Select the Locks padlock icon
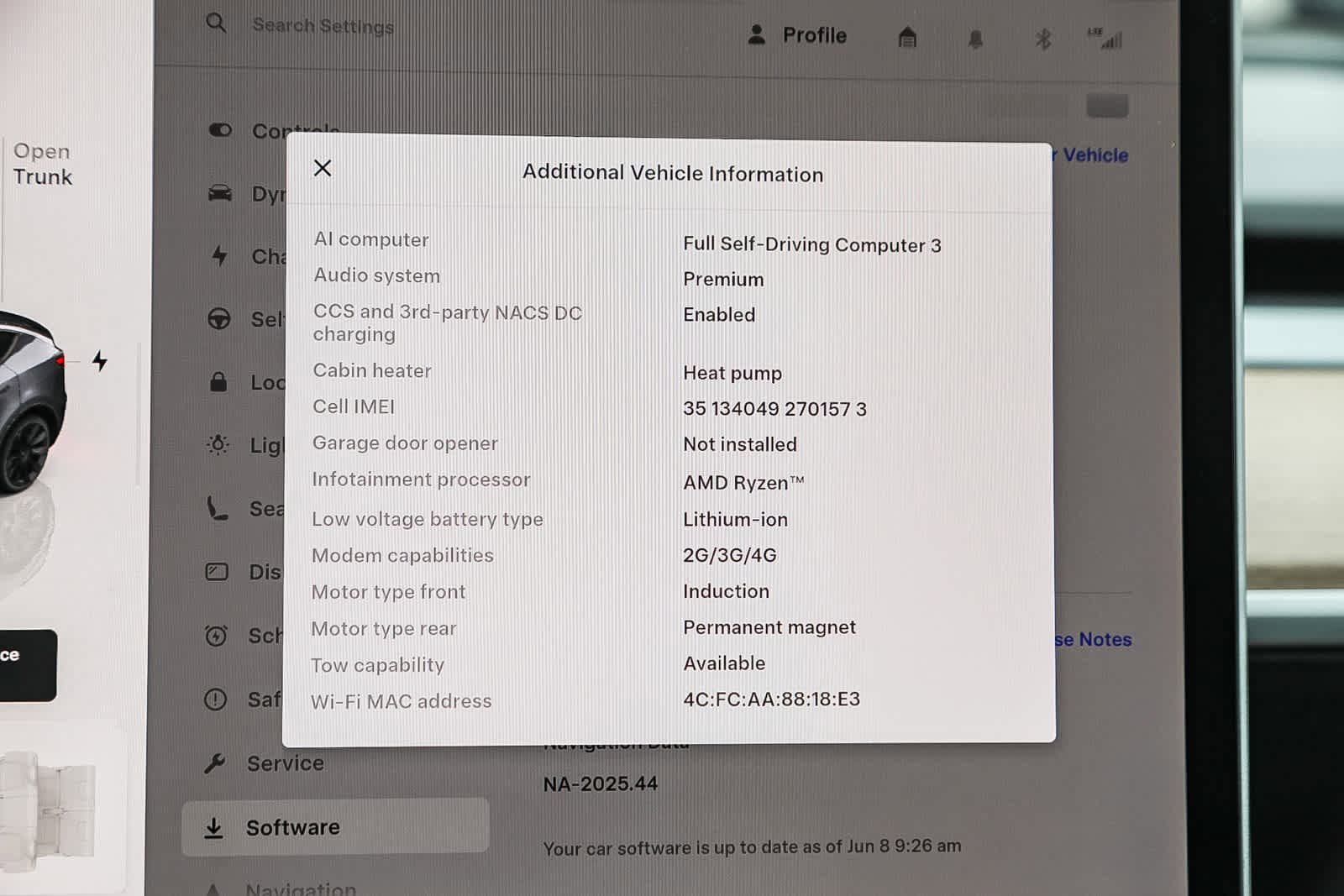 (218, 381)
